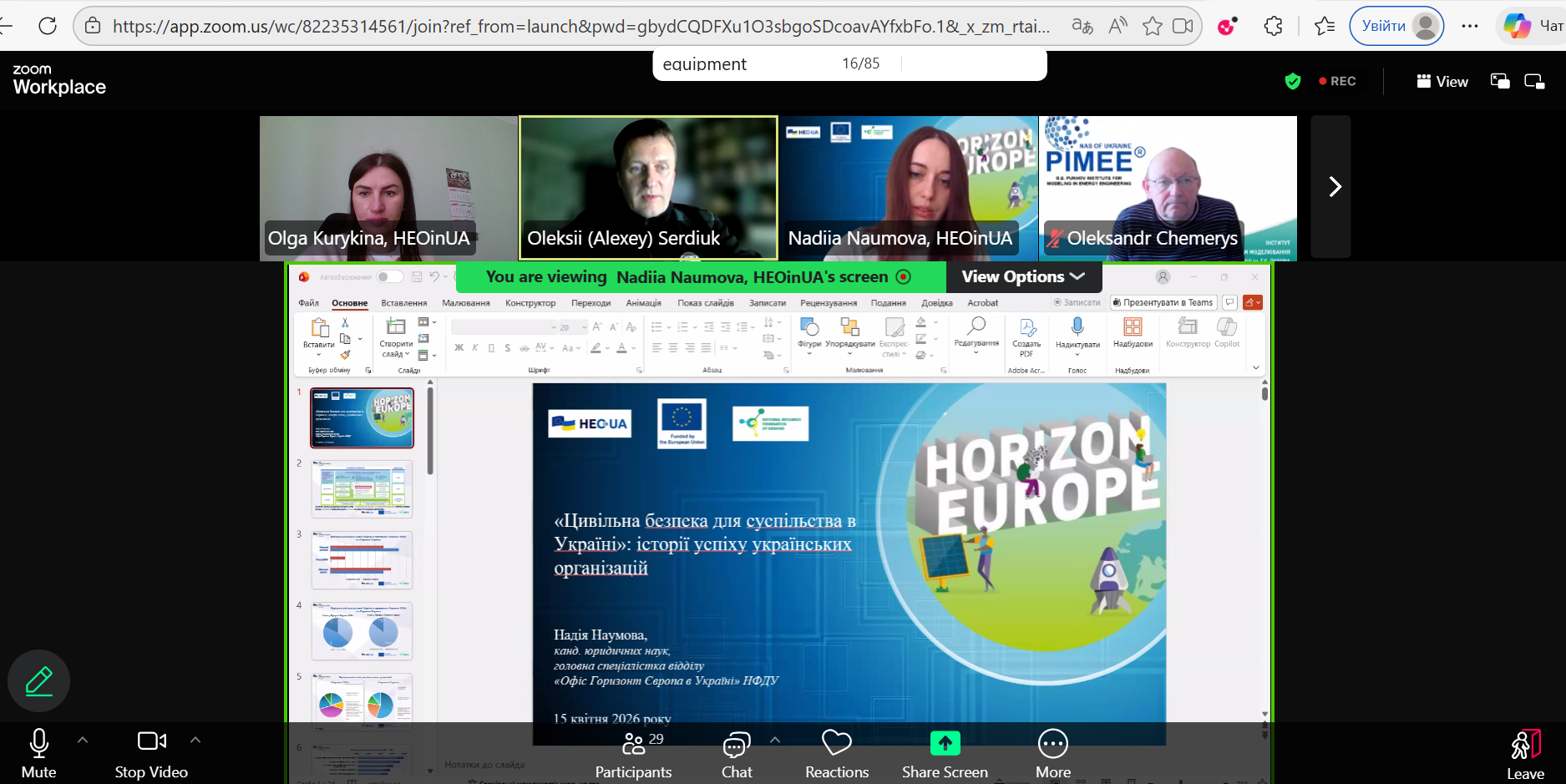Open the Participants panel
Viewport: 1566px width, 784px height.
click(633, 754)
